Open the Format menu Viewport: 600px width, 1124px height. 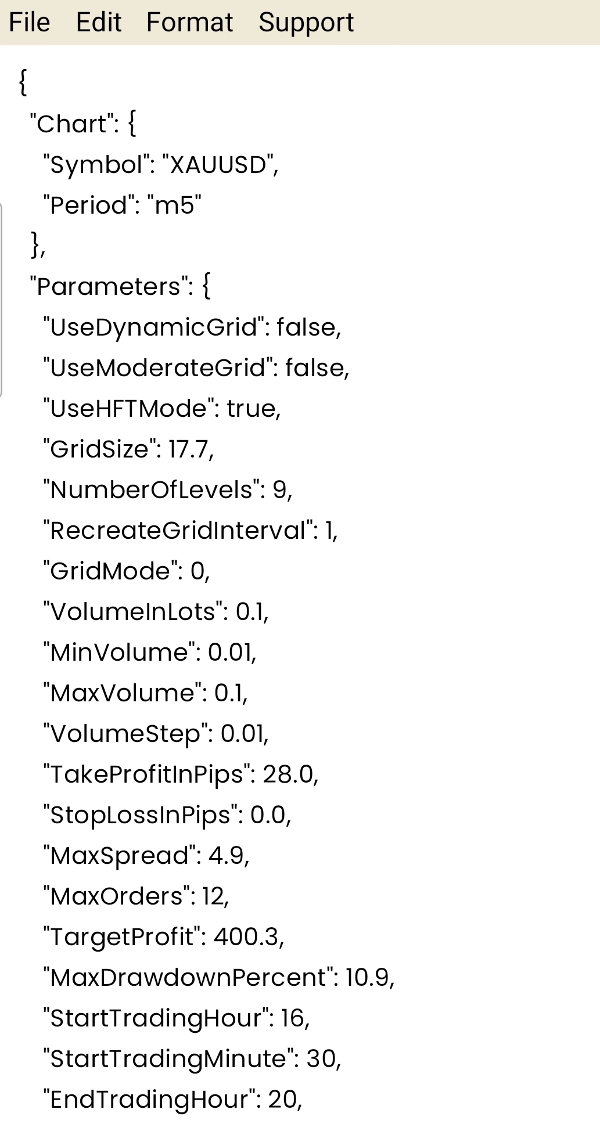(189, 22)
